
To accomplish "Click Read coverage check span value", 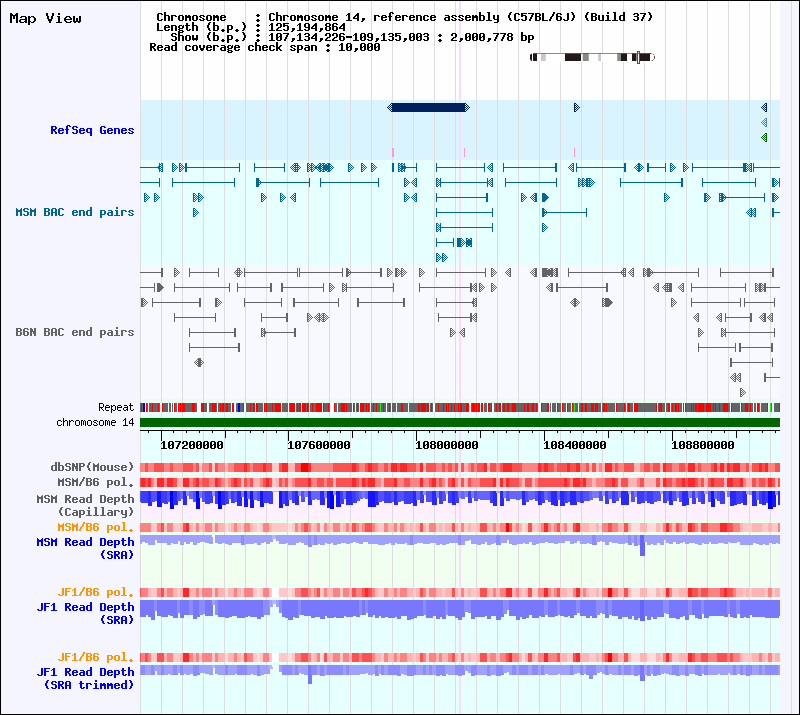I will pos(359,47).
